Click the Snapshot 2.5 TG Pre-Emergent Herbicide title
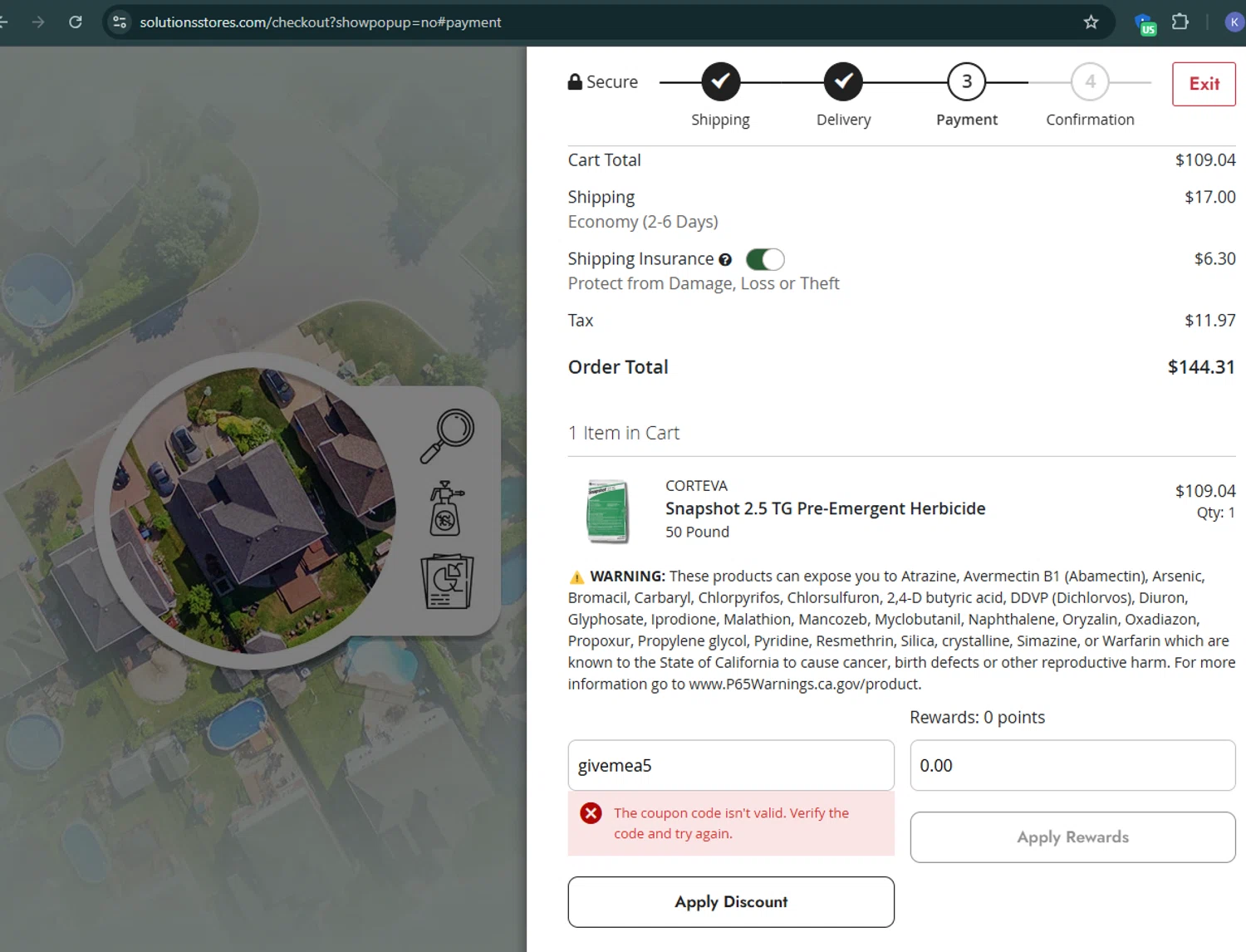 [x=826, y=508]
